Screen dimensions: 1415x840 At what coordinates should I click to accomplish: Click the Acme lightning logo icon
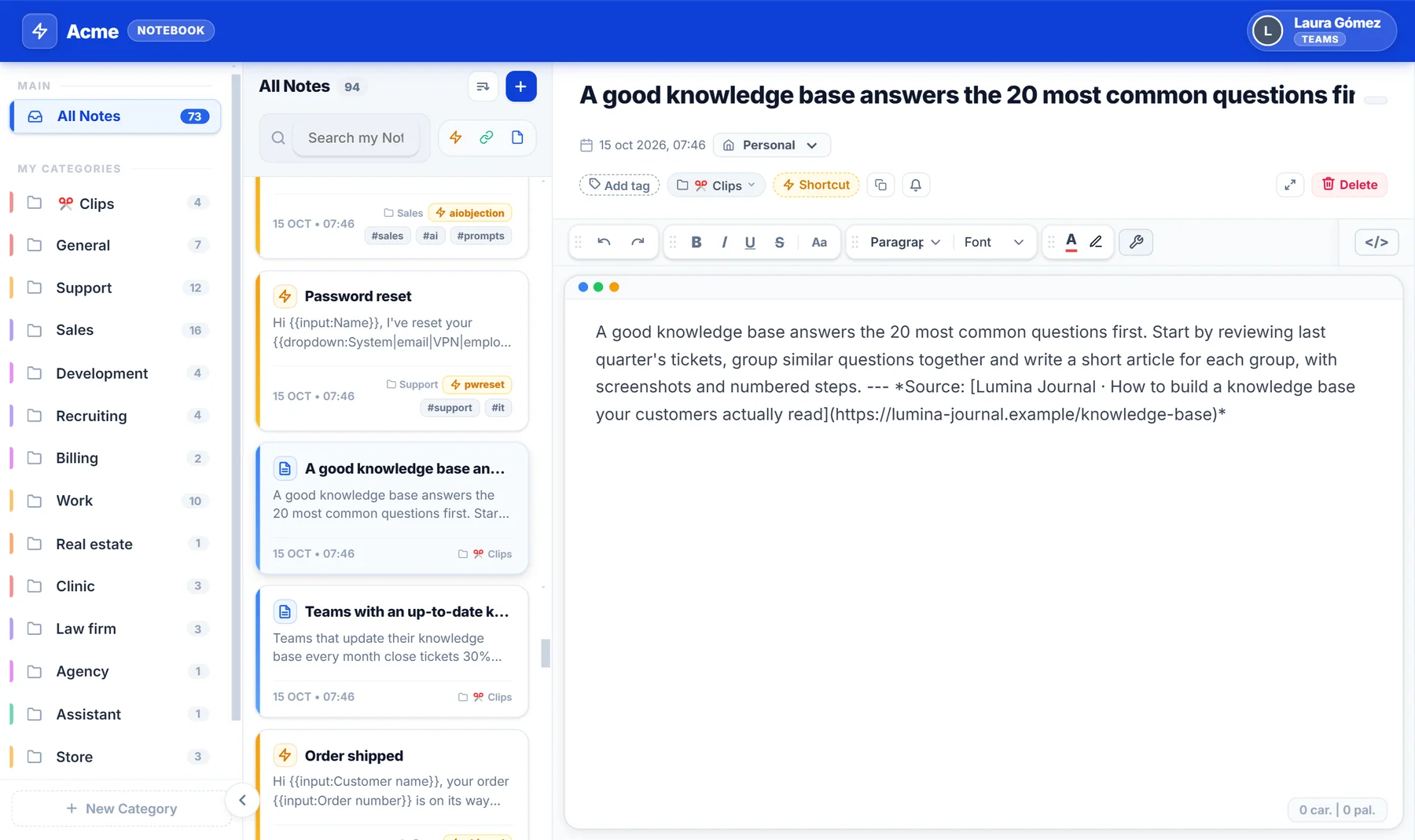(39, 31)
